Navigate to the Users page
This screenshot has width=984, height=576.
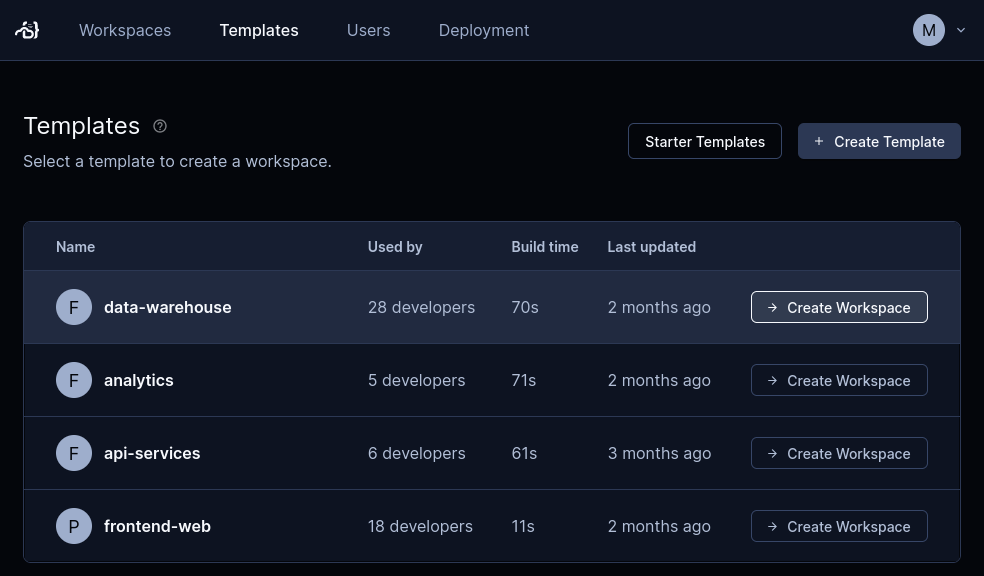tap(368, 30)
